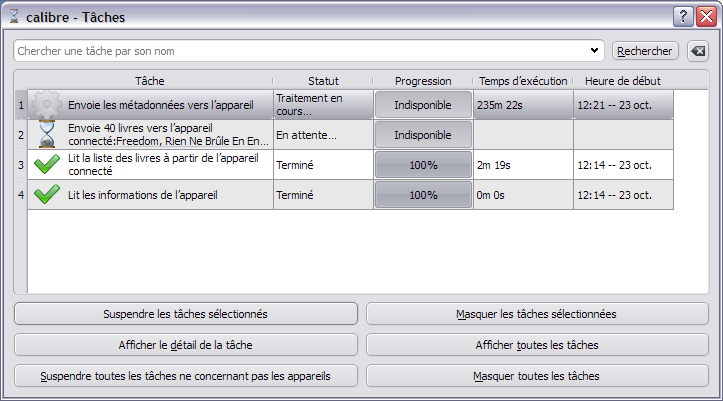Sort by the Statut column header

pyautogui.click(x=323, y=81)
